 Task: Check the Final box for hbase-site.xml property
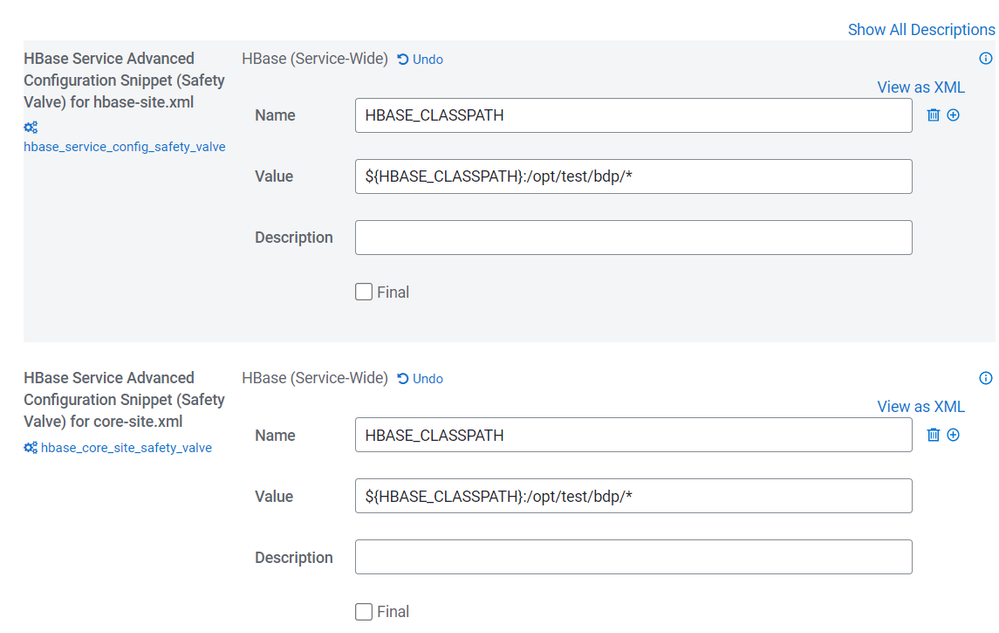364,292
